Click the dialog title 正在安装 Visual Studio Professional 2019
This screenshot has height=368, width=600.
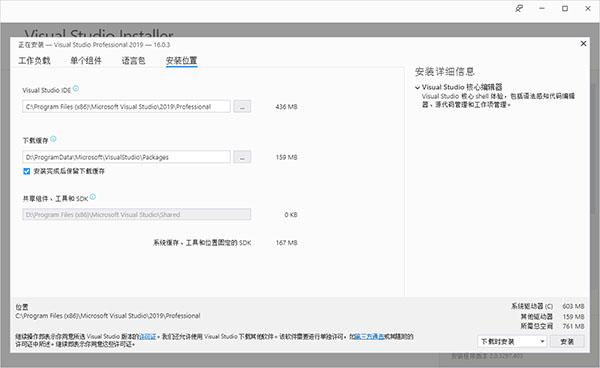[x=94, y=45]
